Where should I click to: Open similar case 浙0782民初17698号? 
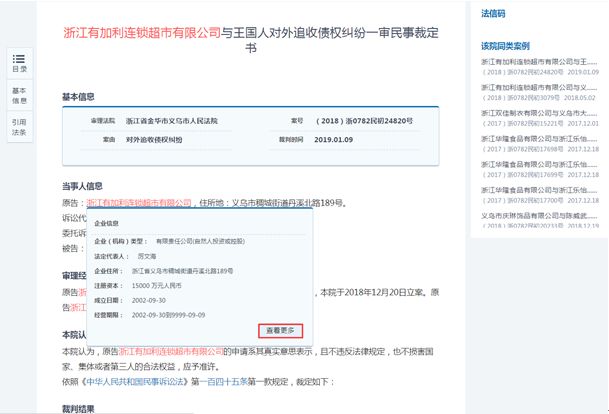(540, 144)
